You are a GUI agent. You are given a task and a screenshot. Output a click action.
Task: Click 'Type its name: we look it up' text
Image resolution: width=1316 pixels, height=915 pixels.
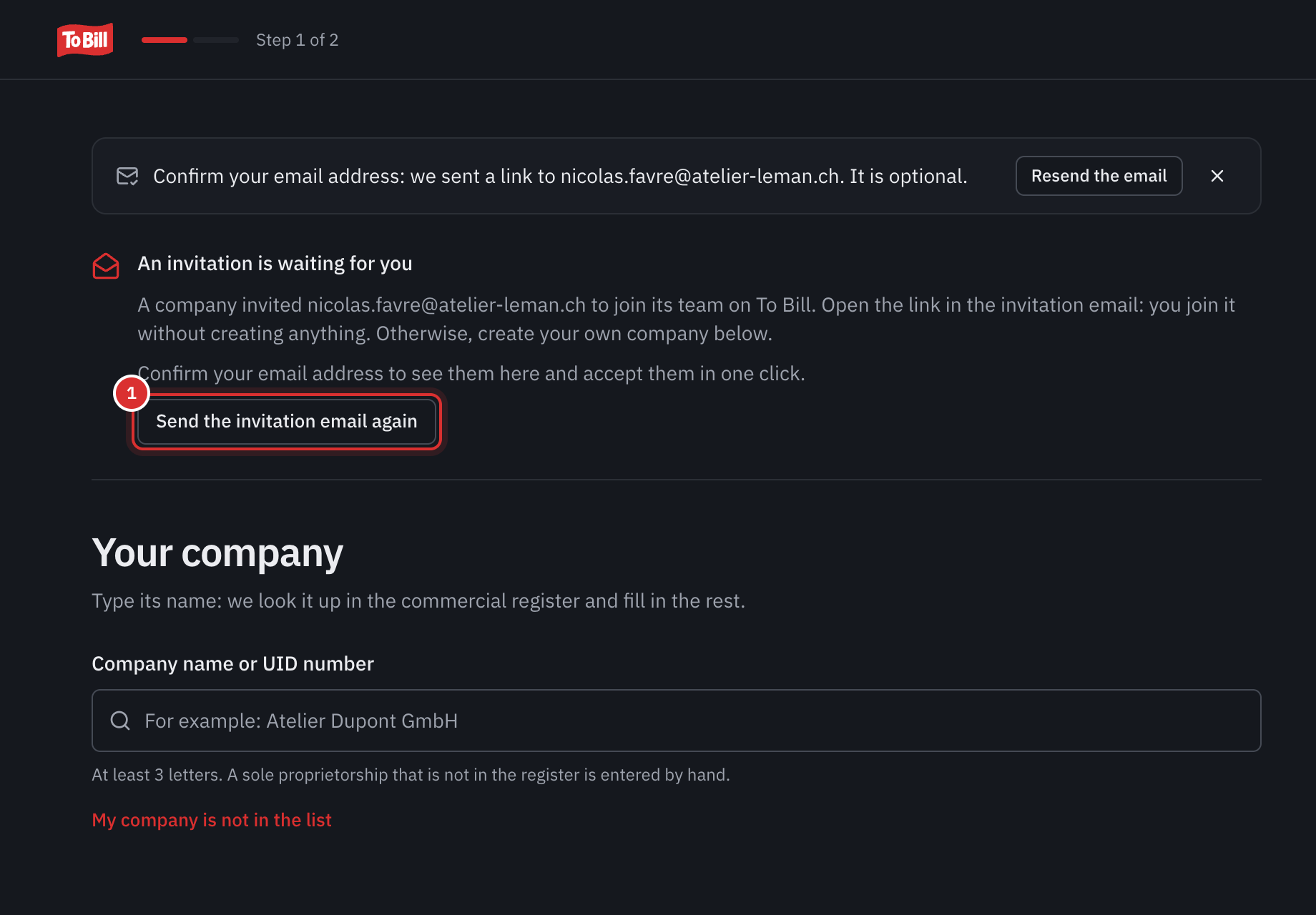pos(418,601)
